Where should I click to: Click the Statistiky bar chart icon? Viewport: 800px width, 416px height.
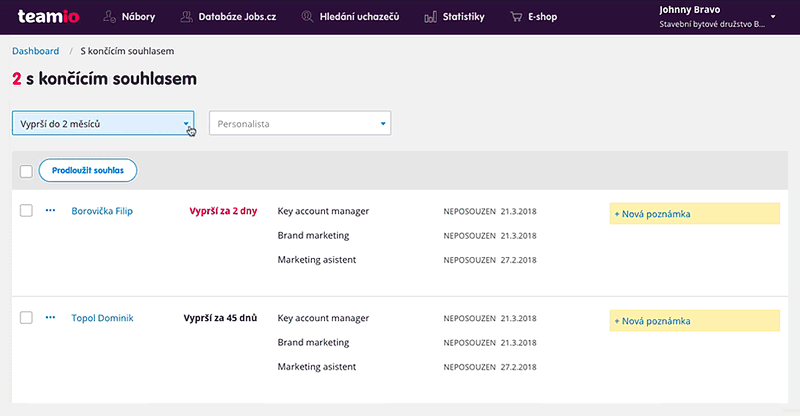[x=430, y=17]
